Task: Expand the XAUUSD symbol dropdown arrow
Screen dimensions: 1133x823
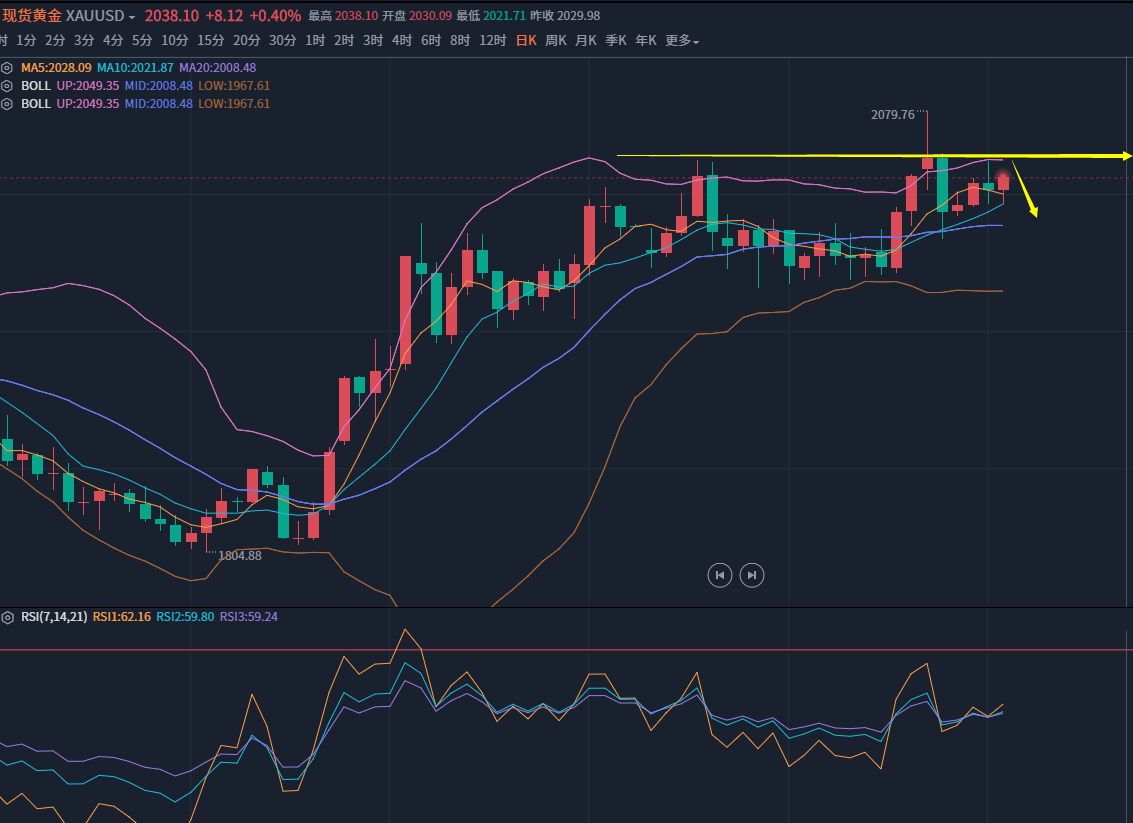Action: pyautogui.click(x=132, y=17)
